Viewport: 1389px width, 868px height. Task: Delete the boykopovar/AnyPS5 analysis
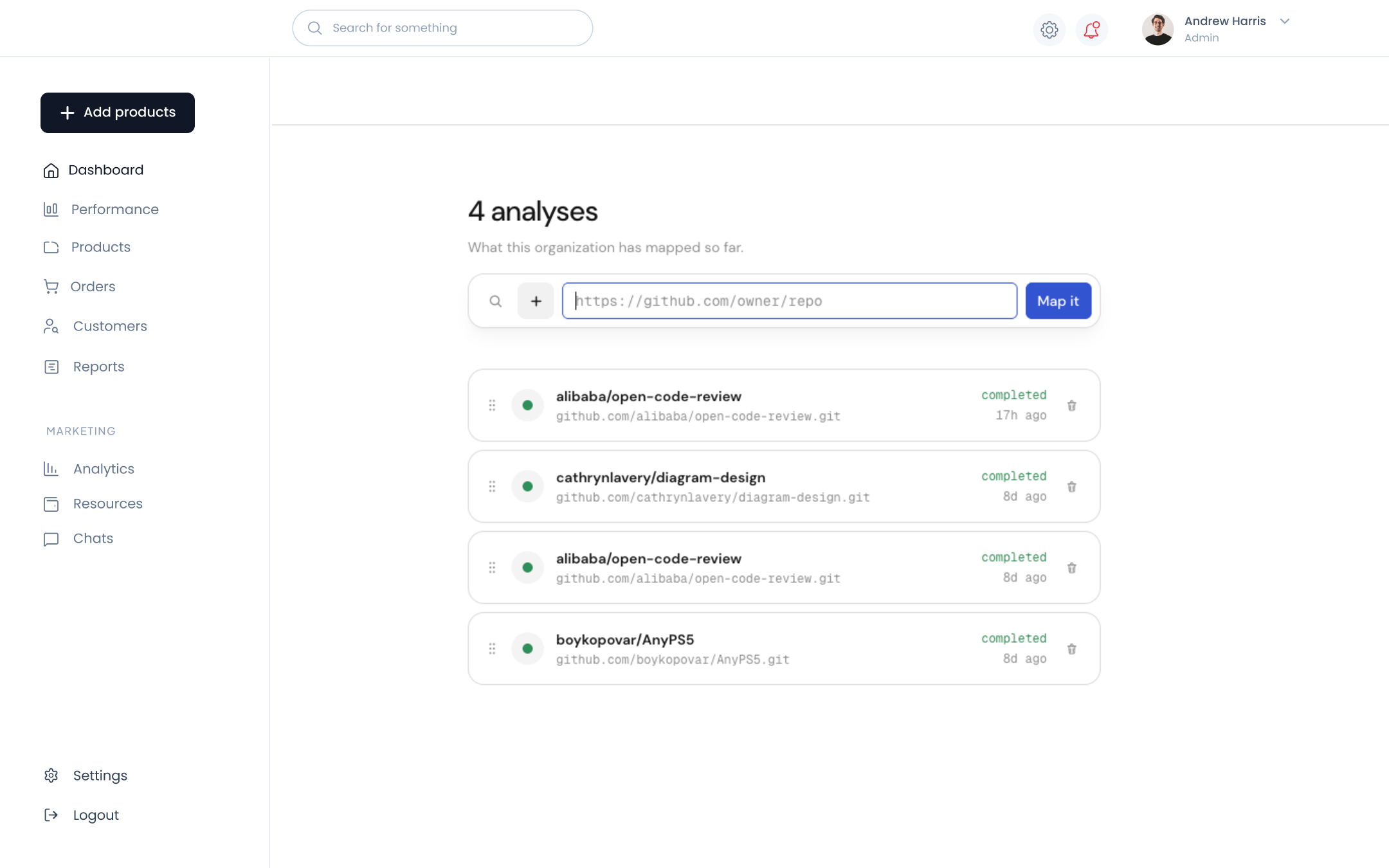point(1072,649)
